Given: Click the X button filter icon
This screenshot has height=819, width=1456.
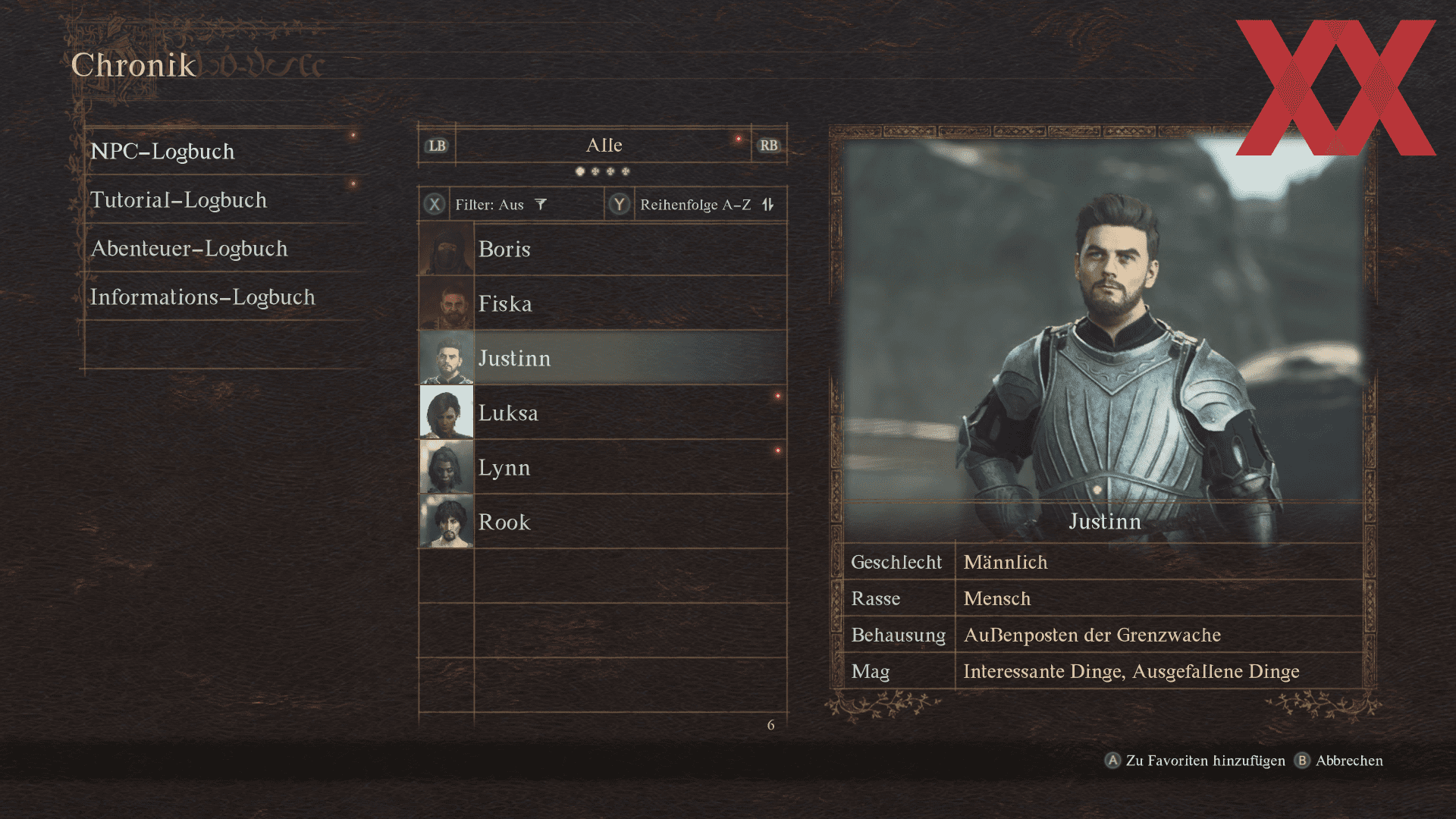Looking at the screenshot, I should [x=435, y=204].
